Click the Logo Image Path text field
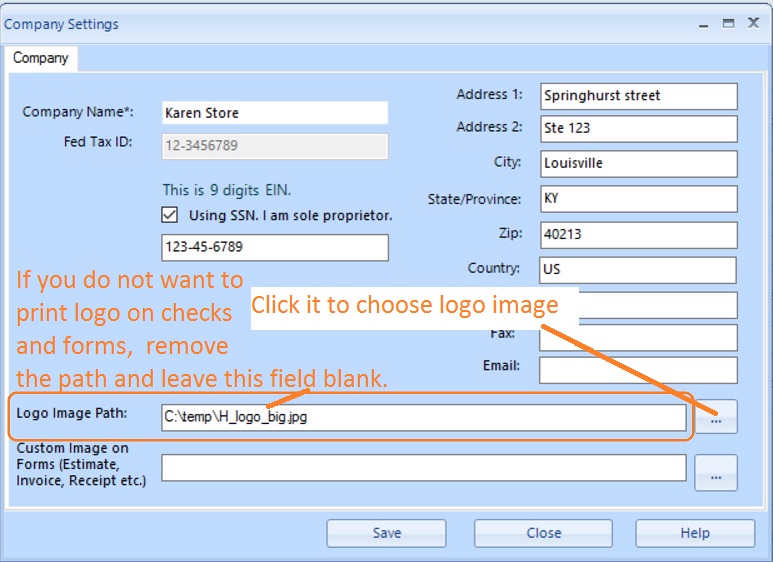773x562 pixels. click(423, 417)
